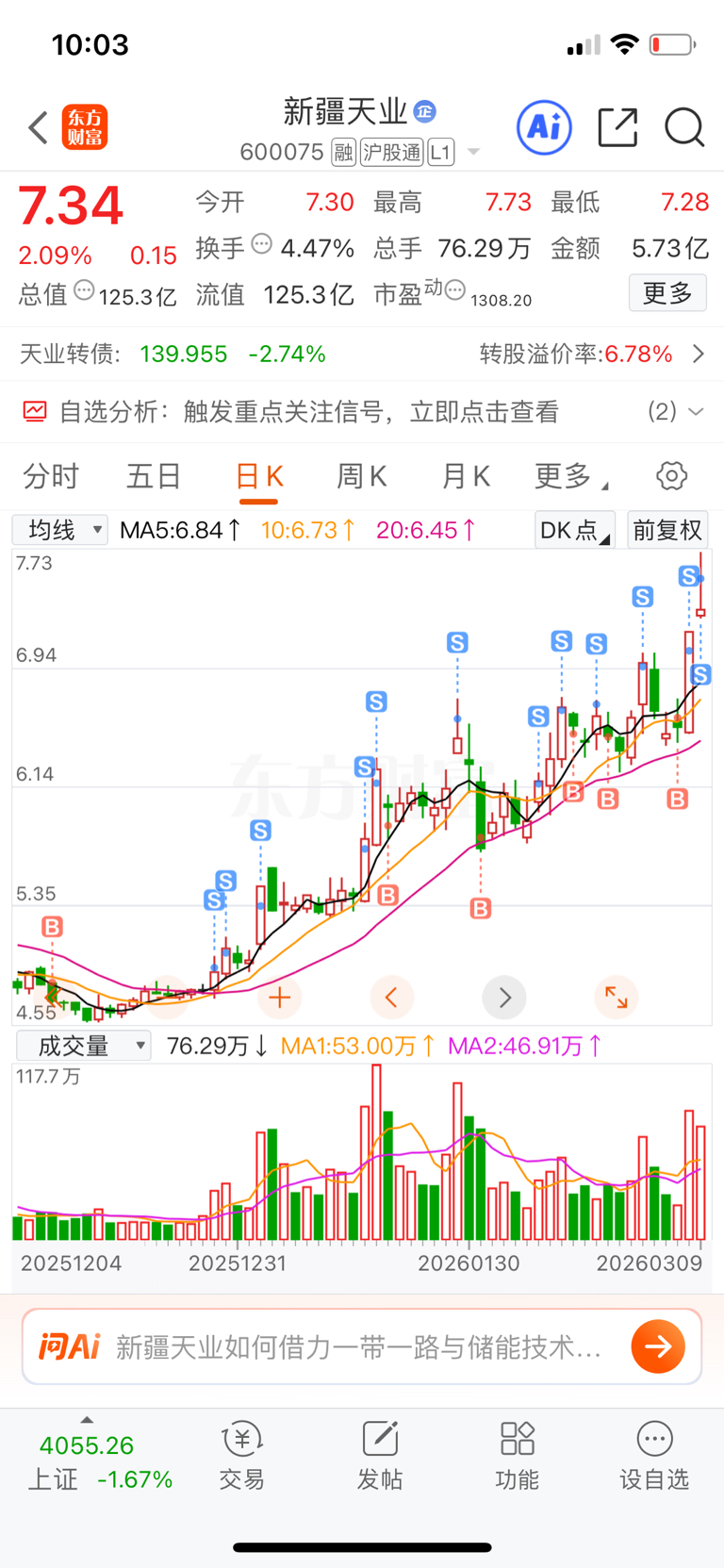Tap the chart next arrow button
This screenshot has width=724, height=1568.
pyautogui.click(x=504, y=998)
